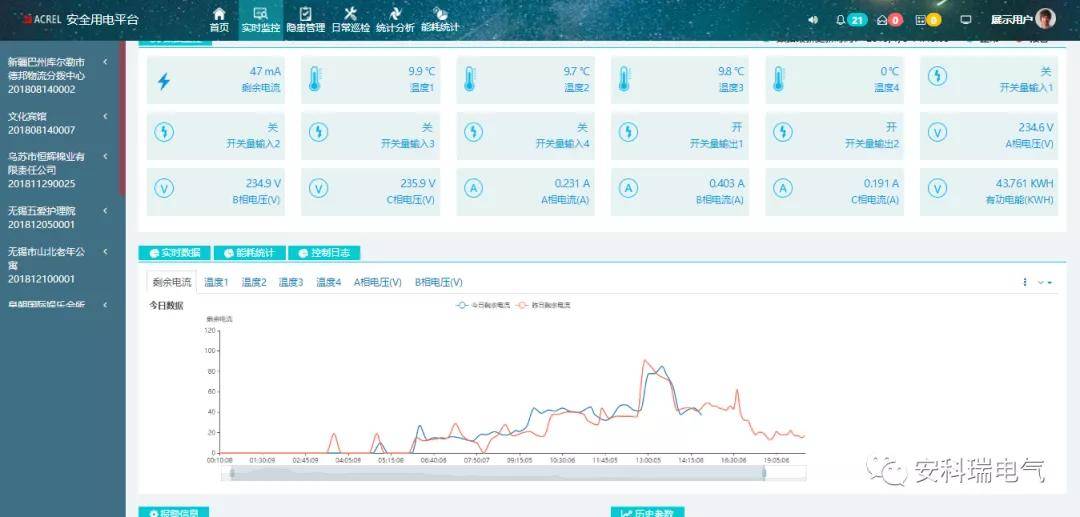
Task: Open the 首页 home icon
Action: tap(219, 13)
